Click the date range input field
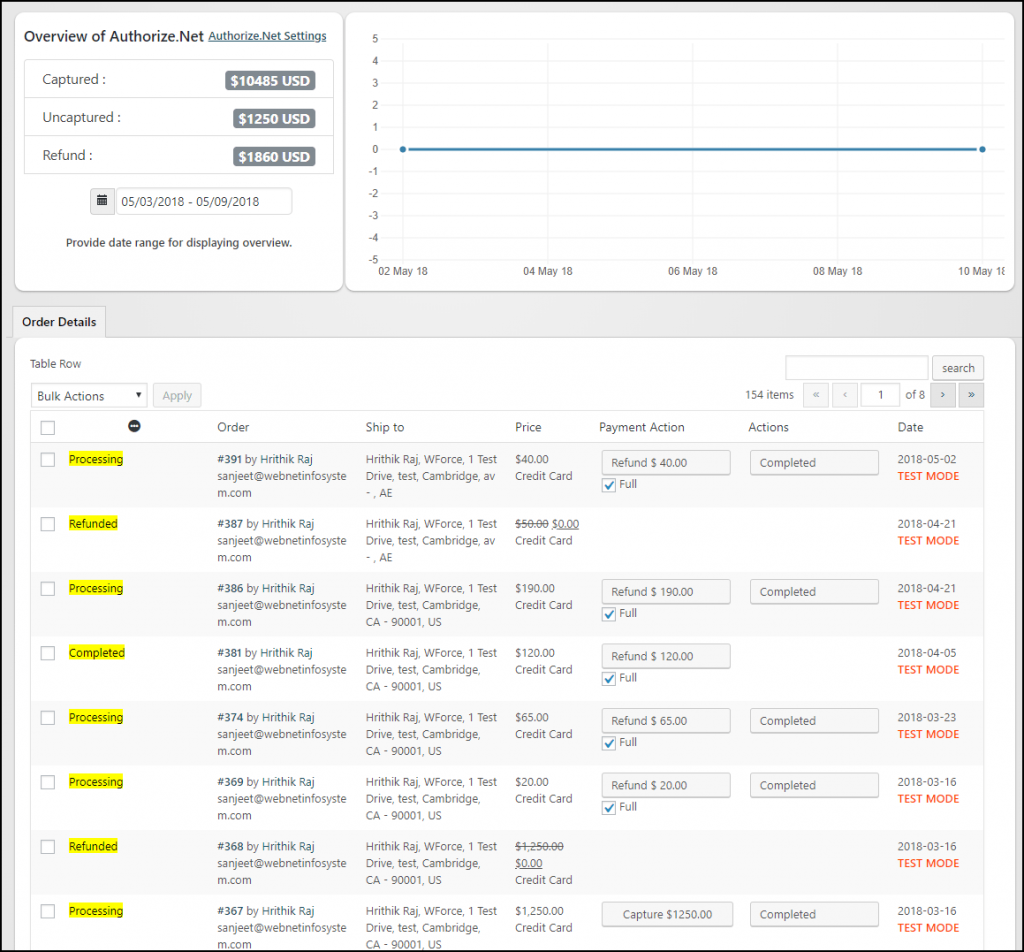 [x=204, y=201]
